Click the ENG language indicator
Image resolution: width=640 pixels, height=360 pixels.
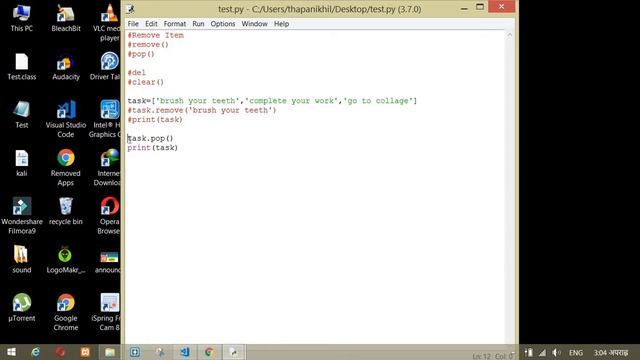click(x=576, y=353)
